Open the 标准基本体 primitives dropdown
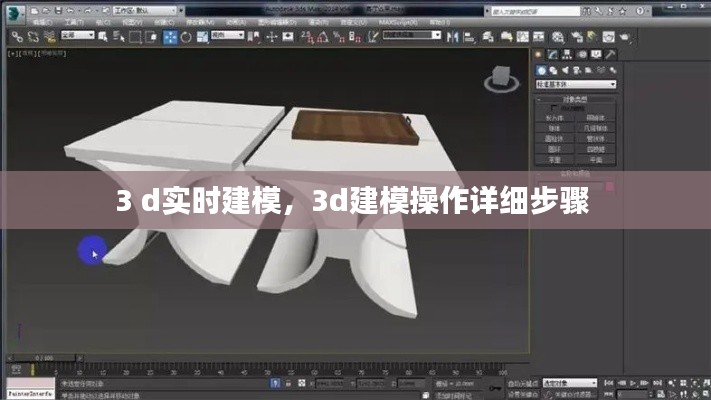The width and height of the screenshot is (711, 400). pyautogui.click(x=575, y=85)
